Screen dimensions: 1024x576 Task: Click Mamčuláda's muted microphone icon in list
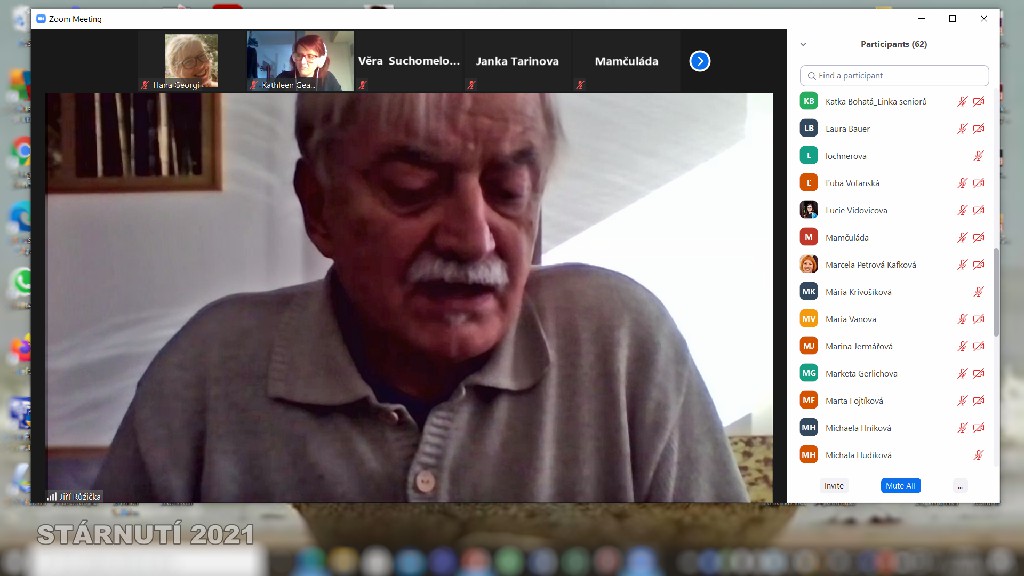[962, 238]
